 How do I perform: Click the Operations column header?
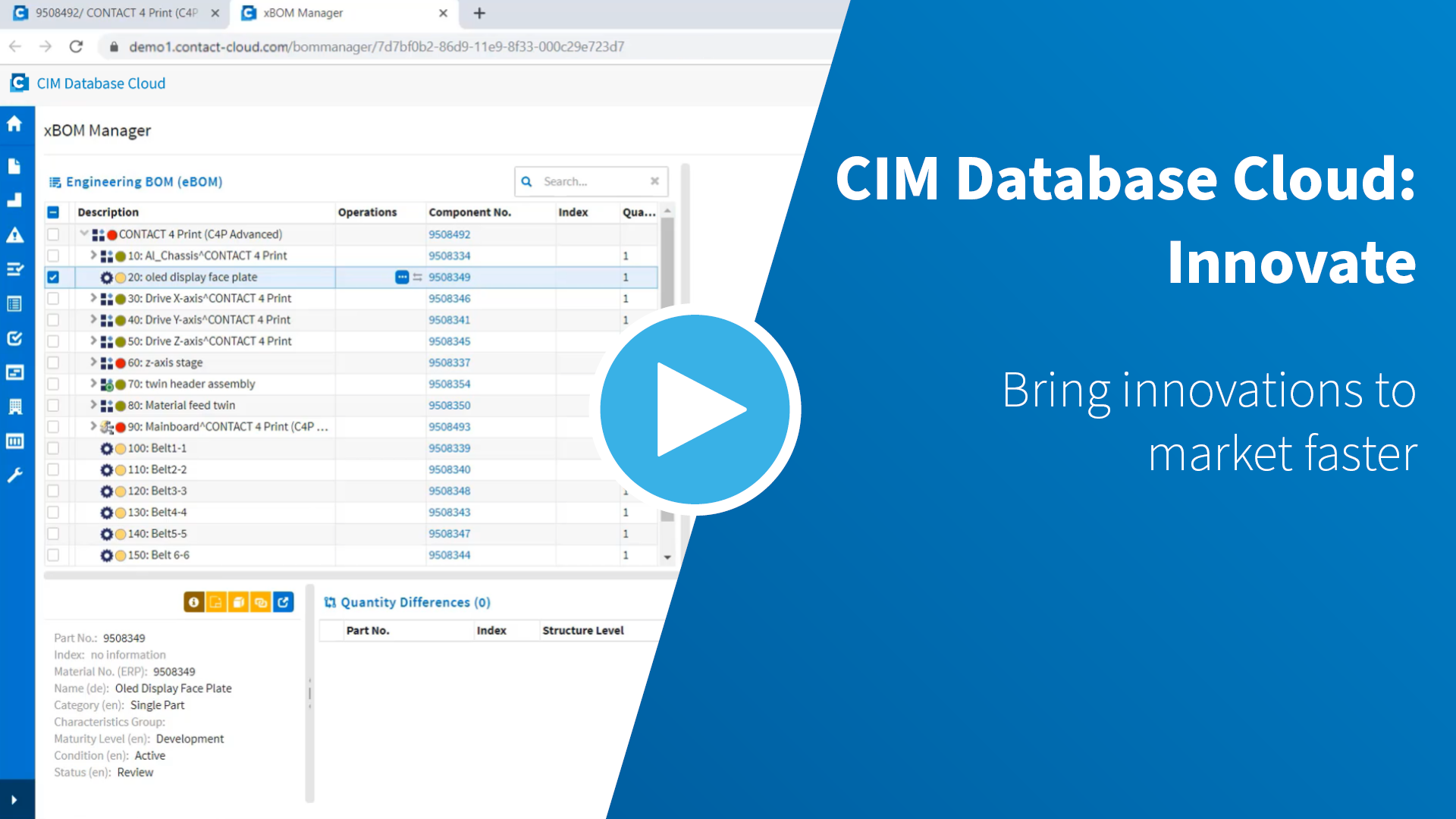click(367, 212)
